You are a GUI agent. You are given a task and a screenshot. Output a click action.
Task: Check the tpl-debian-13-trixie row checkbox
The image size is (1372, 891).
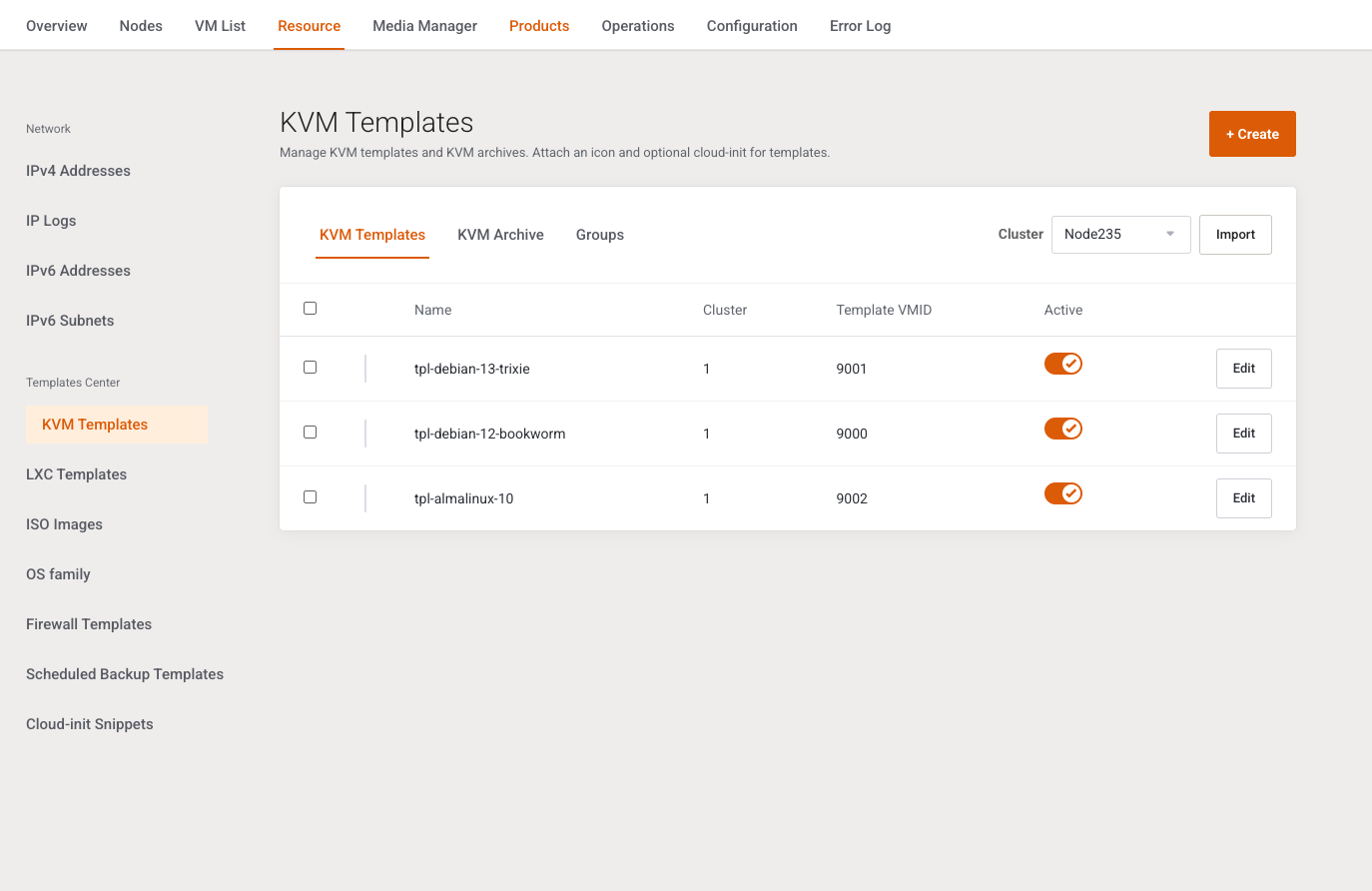pos(310,368)
